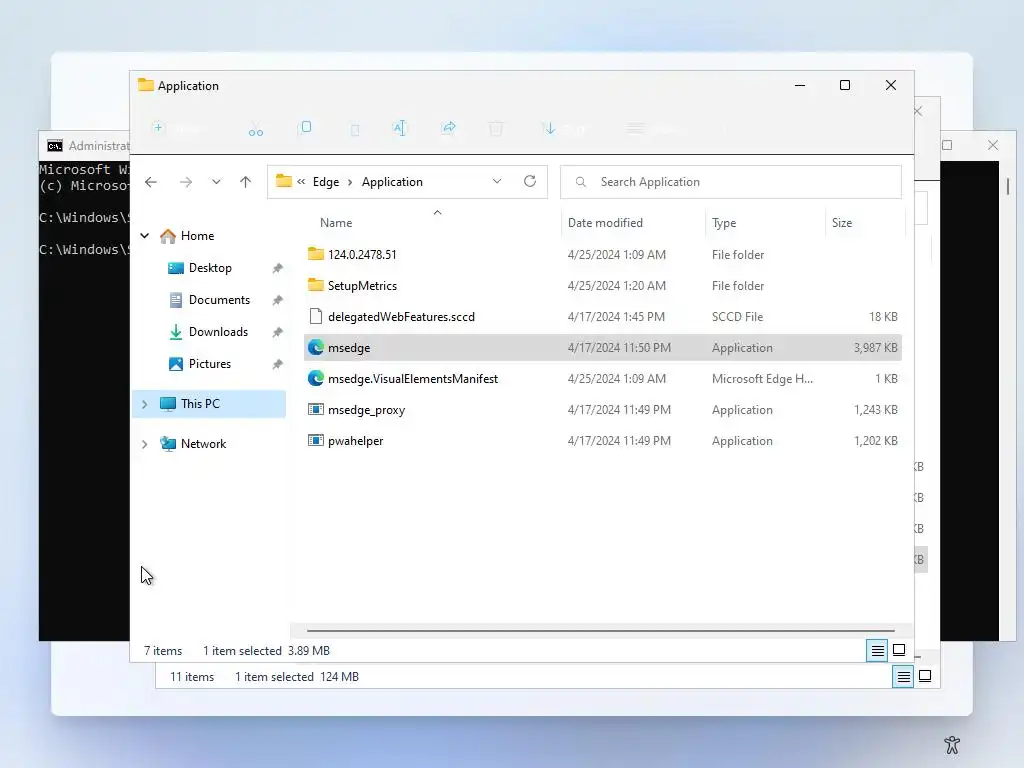The height and width of the screenshot is (768, 1024).
Task: Click the Application breadcrumb segment
Action: 392,182
